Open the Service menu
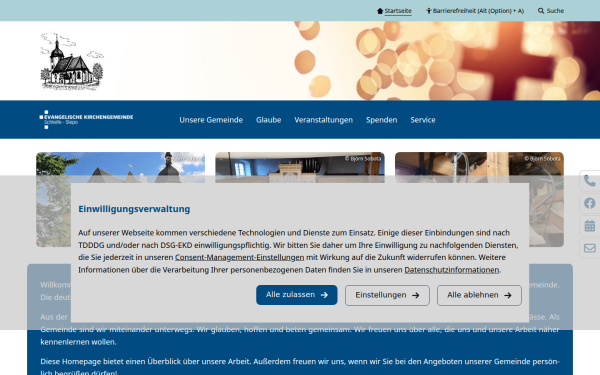Image resolution: width=600 pixels, height=375 pixels. pyautogui.click(x=423, y=120)
